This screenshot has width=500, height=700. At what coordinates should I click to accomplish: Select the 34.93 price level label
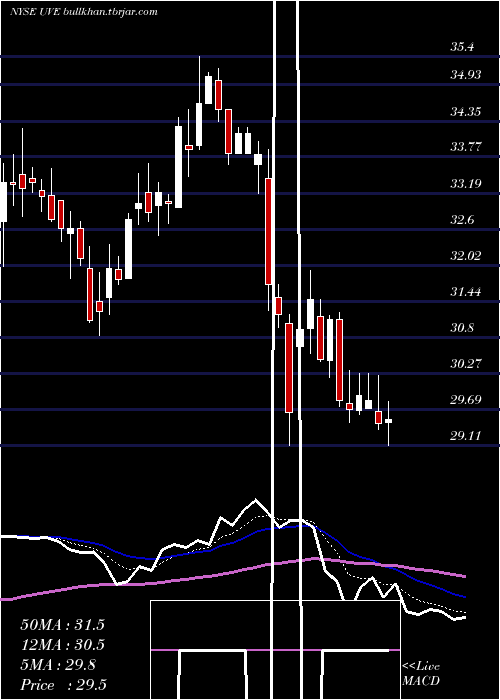point(466,75)
